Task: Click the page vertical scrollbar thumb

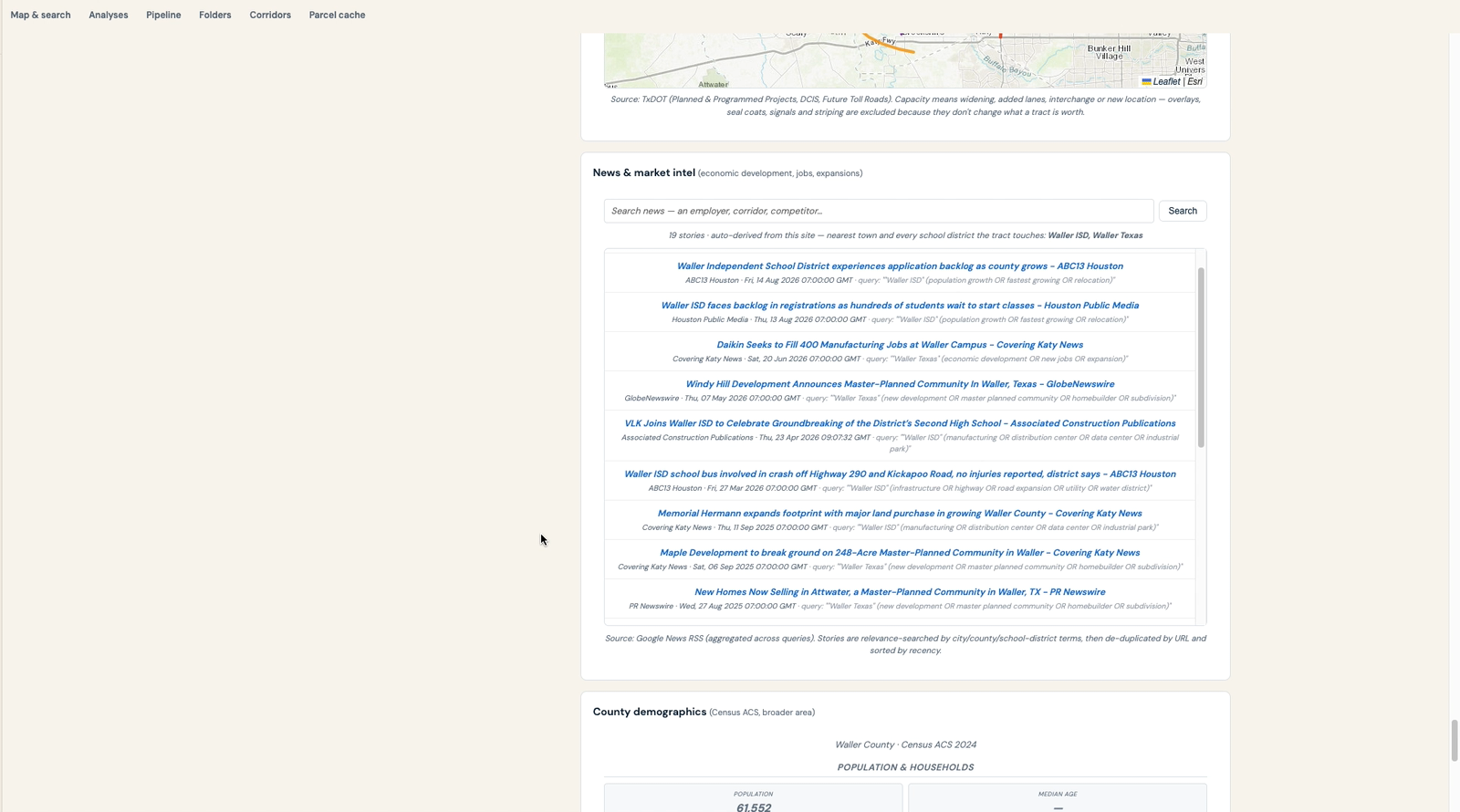Action: [1455, 741]
